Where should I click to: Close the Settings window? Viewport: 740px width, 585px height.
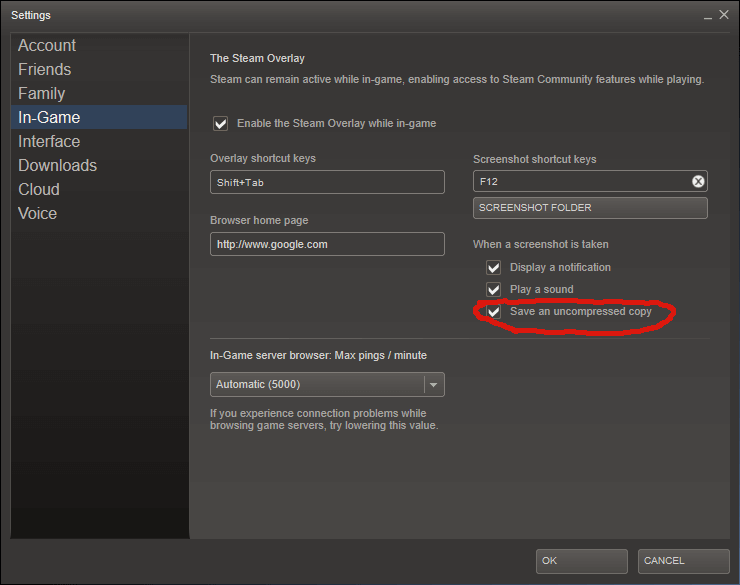724,15
